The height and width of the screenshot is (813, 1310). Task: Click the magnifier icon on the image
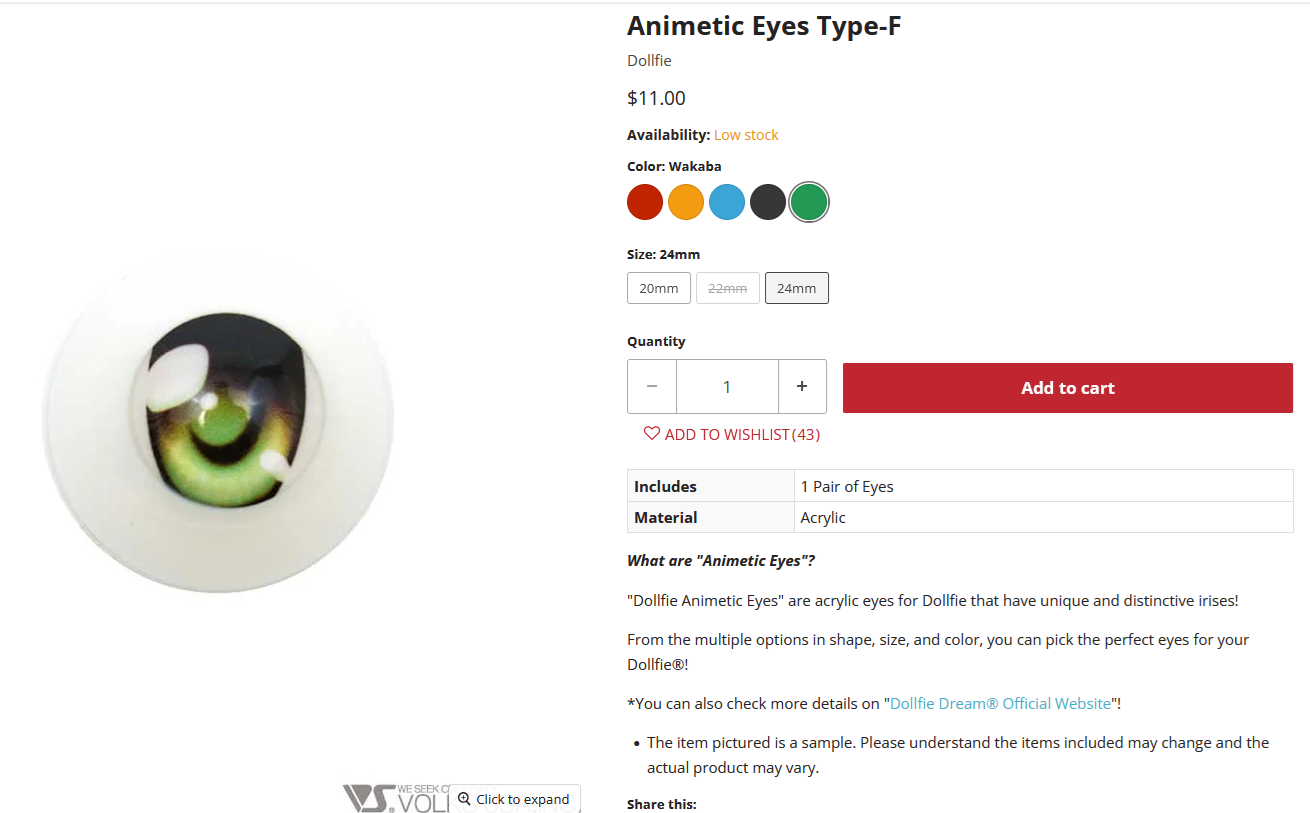(464, 799)
